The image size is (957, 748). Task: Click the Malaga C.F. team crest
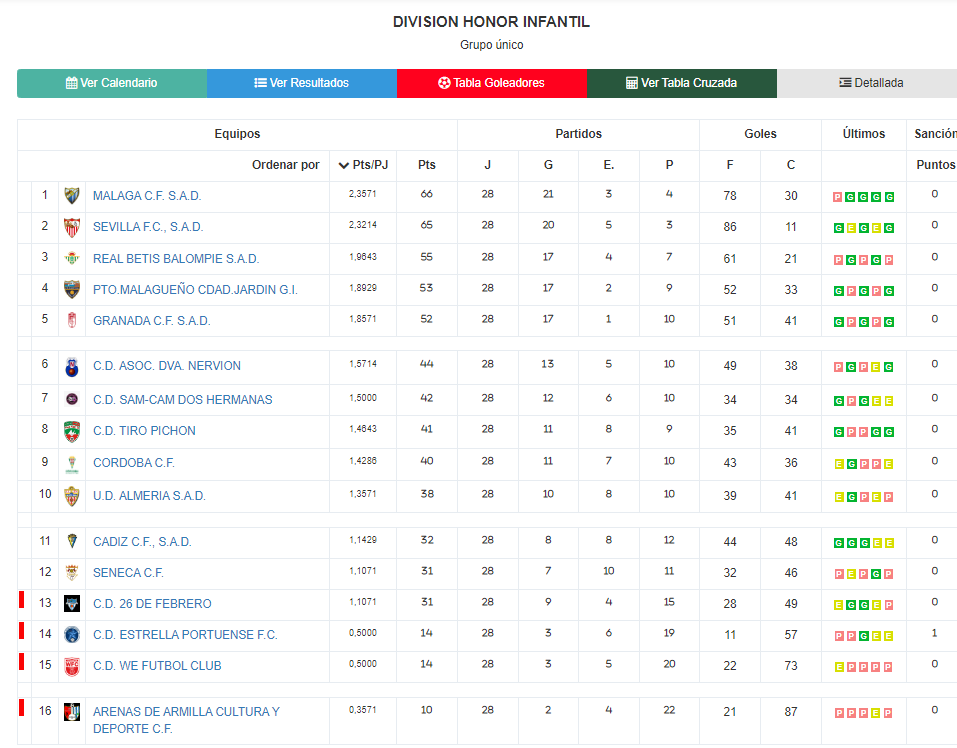click(x=72, y=196)
